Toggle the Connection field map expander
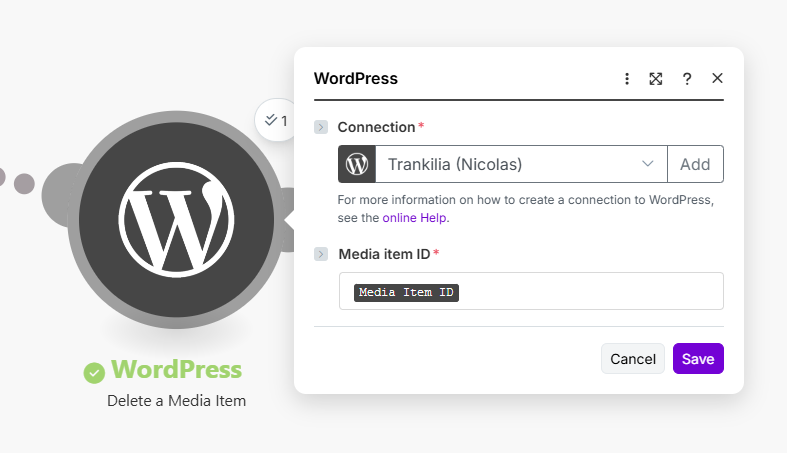Screen dimensions: 787x453 coord(321,127)
